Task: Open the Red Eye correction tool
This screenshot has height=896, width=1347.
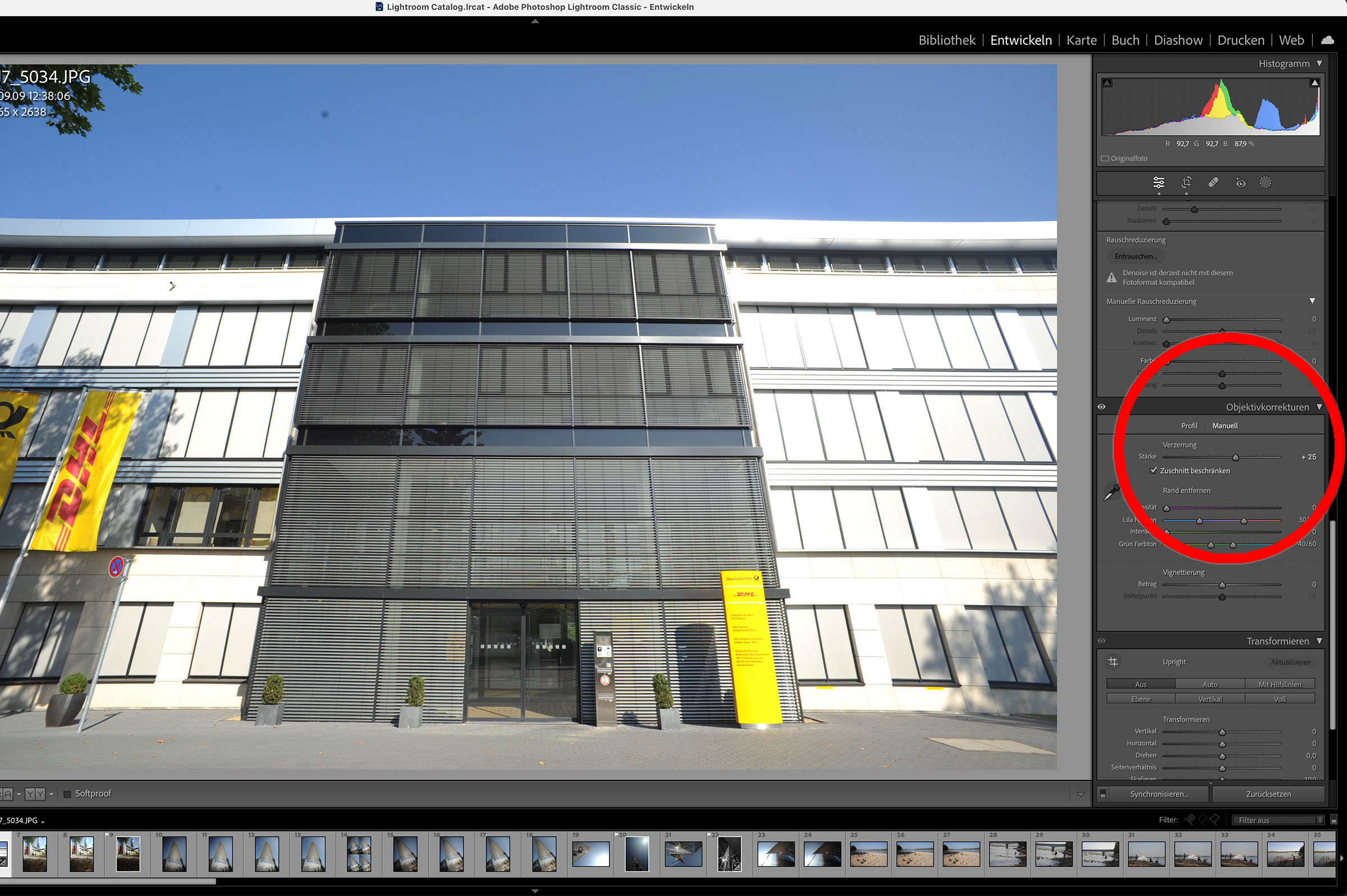Action: click(1240, 183)
